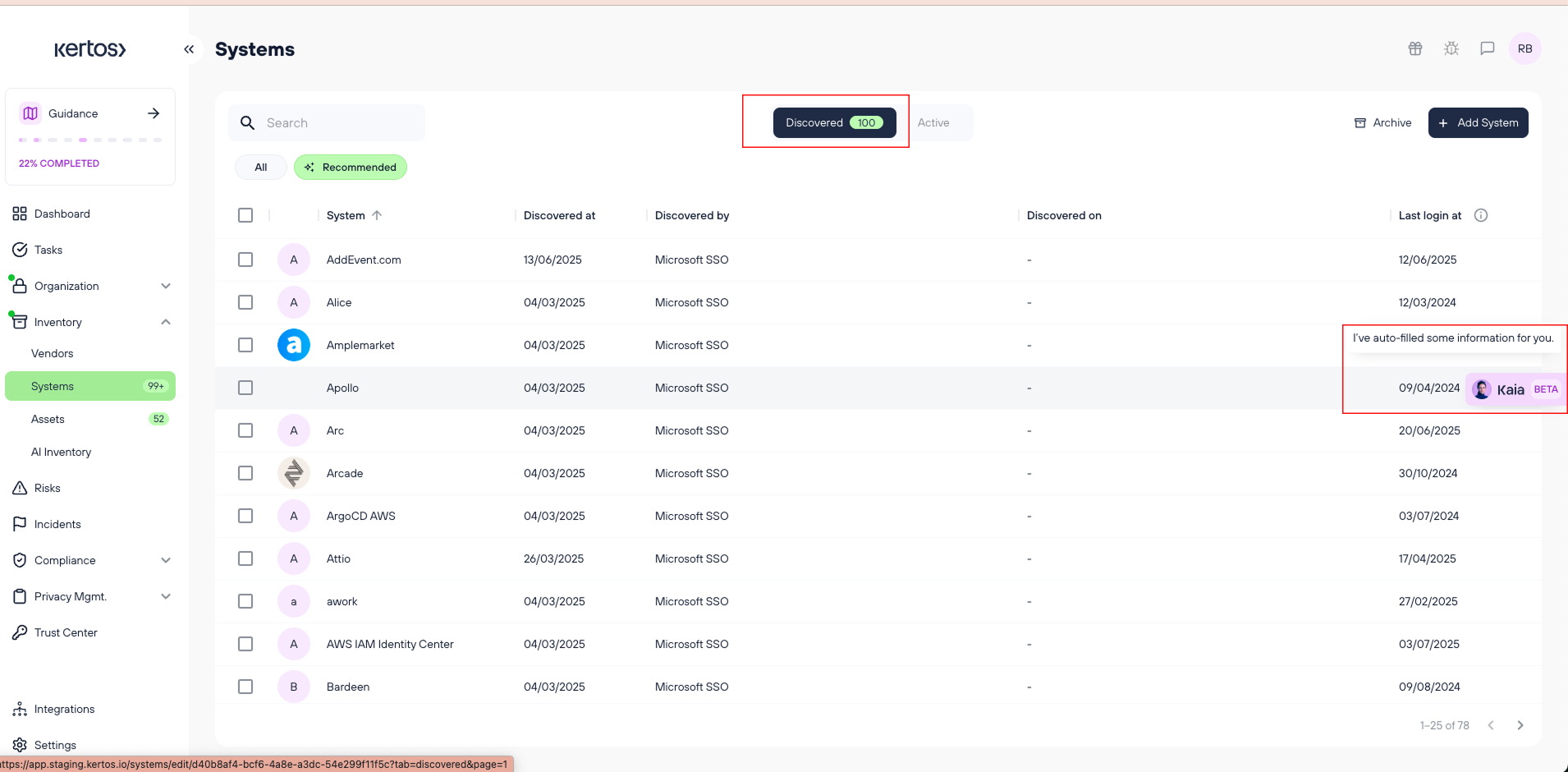Viewport: 1568px width, 772px height.
Task: Open Systems in the sidebar
Action: click(x=90, y=386)
